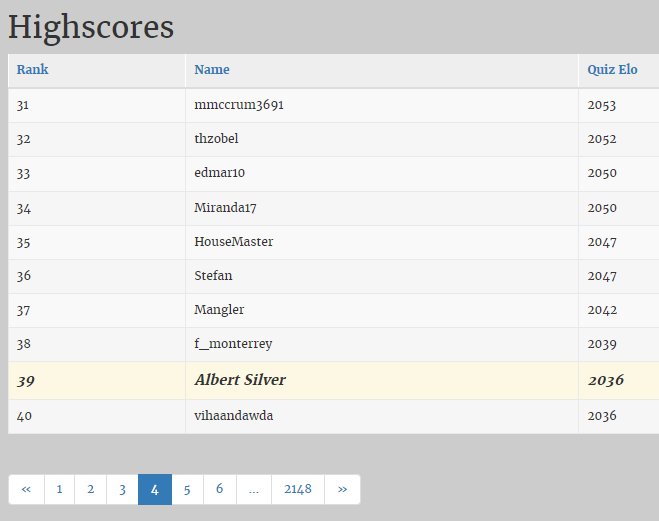Click the ellipsis pagination item
The image size is (659, 521).
[x=254, y=489]
